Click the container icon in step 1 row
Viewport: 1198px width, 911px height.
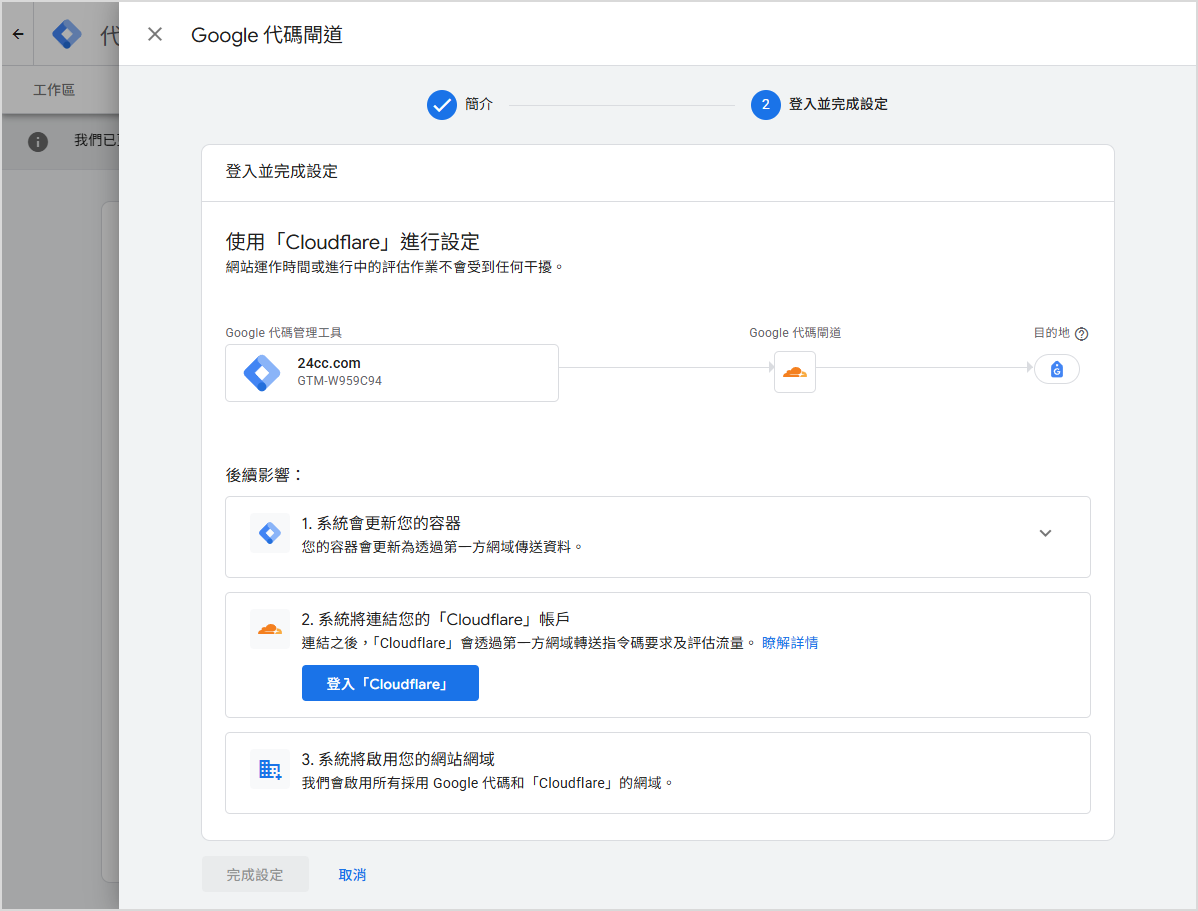tap(270, 533)
